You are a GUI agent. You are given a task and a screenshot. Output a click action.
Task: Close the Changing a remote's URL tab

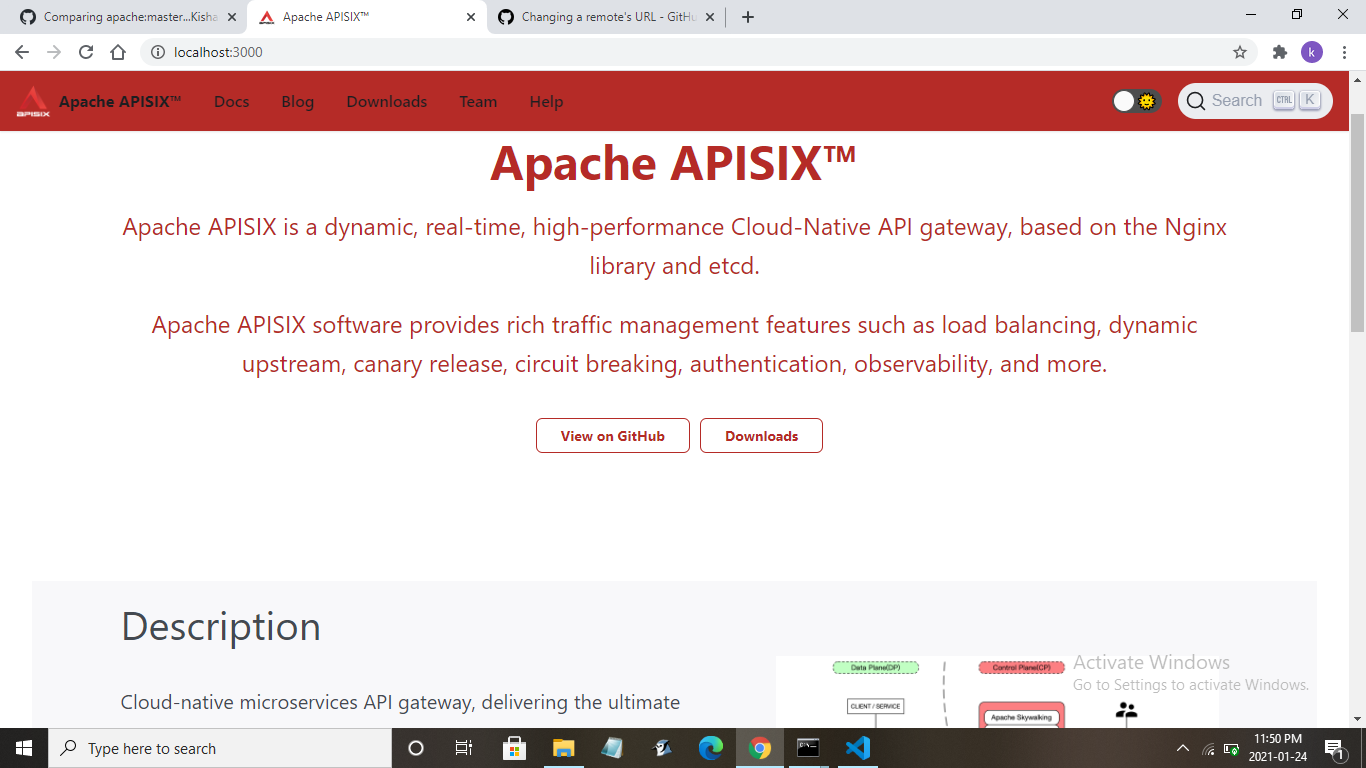tap(710, 17)
